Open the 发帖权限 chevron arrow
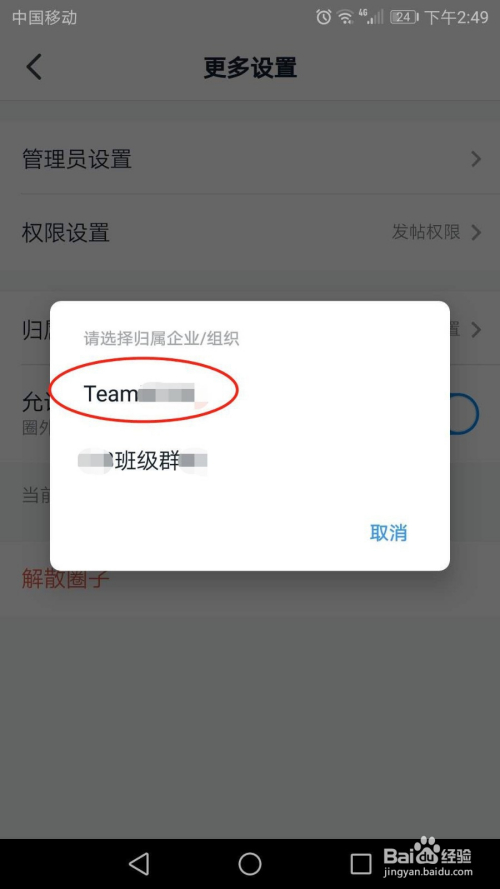The height and width of the screenshot is (889, 500). (x=476, y=232)
